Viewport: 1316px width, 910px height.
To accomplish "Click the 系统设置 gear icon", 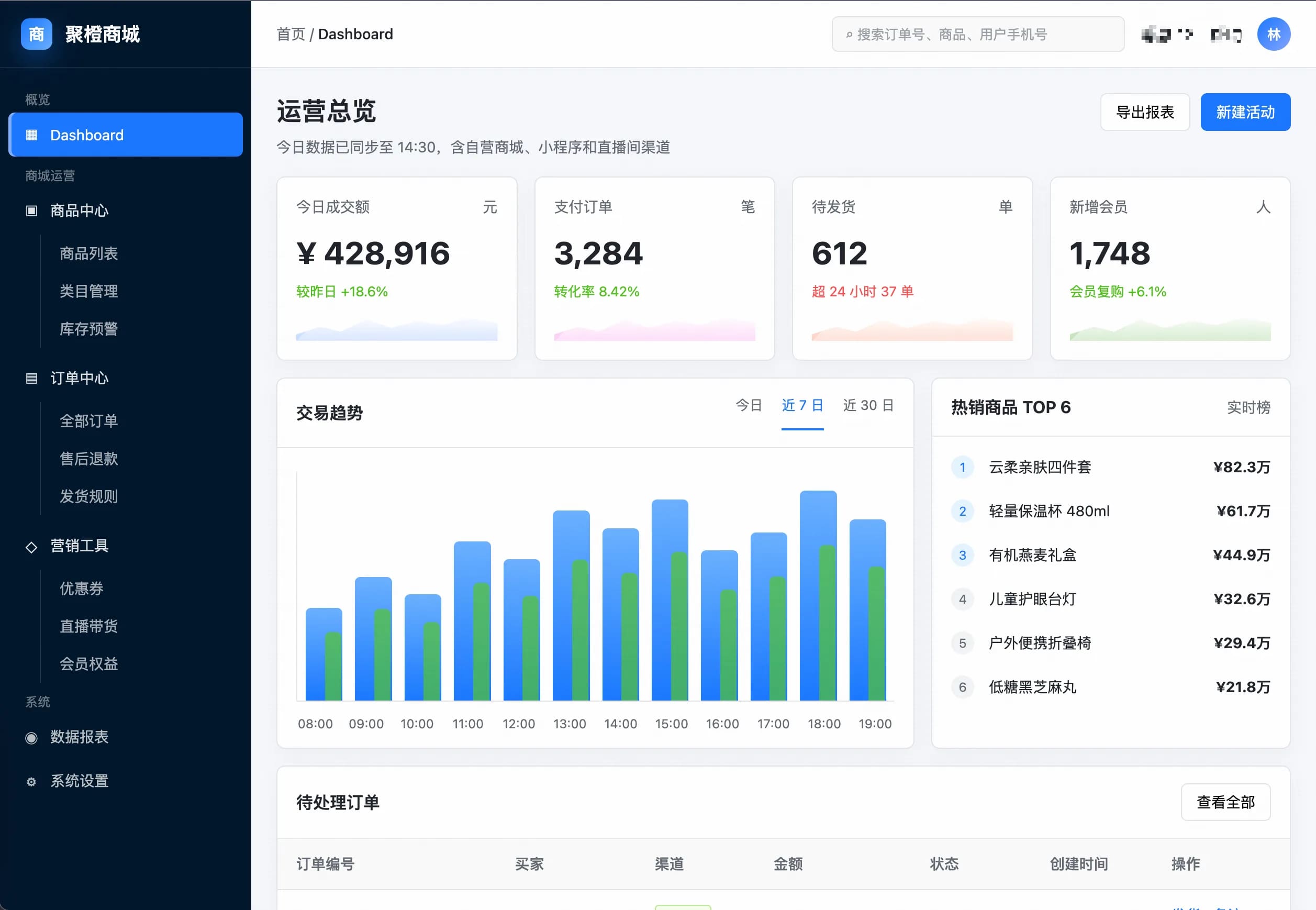I will pos(31,781).
